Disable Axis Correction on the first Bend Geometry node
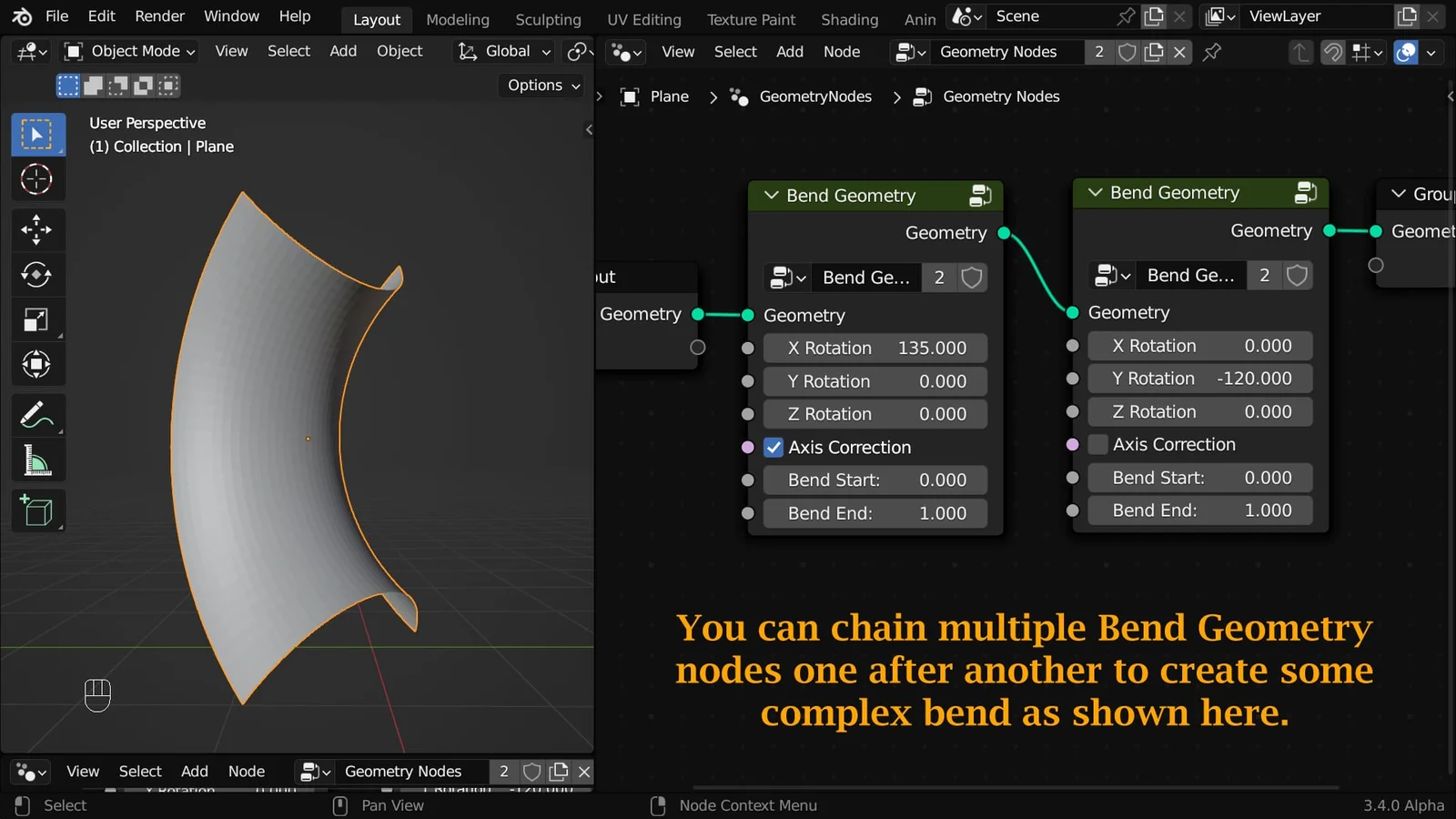Image resolution: width=1456 pixels, height=819 pixels. [774, 447]
